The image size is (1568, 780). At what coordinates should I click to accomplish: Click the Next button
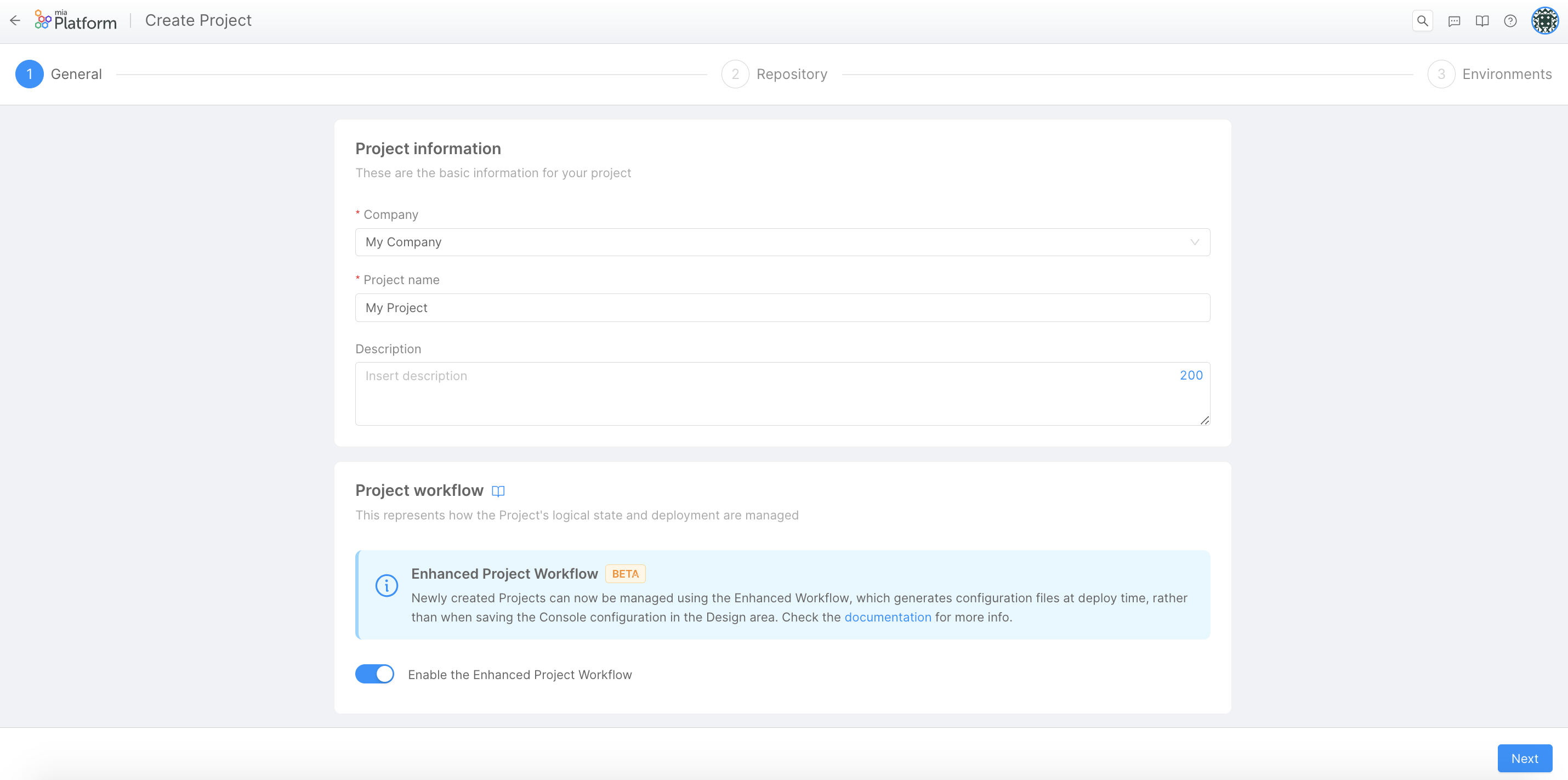coord(1524,758)
